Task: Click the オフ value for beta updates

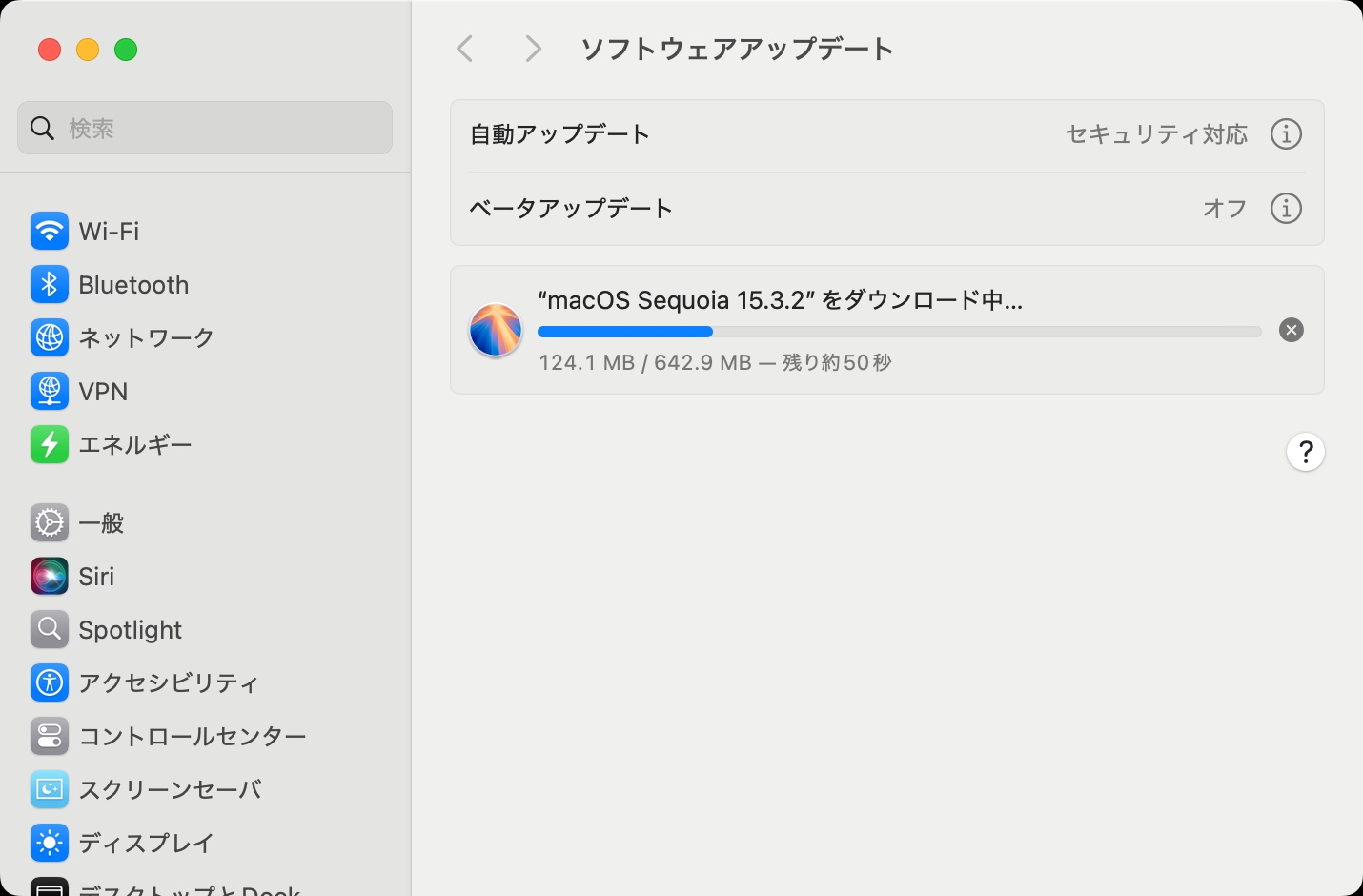Action: click(x=1225, y=208)
